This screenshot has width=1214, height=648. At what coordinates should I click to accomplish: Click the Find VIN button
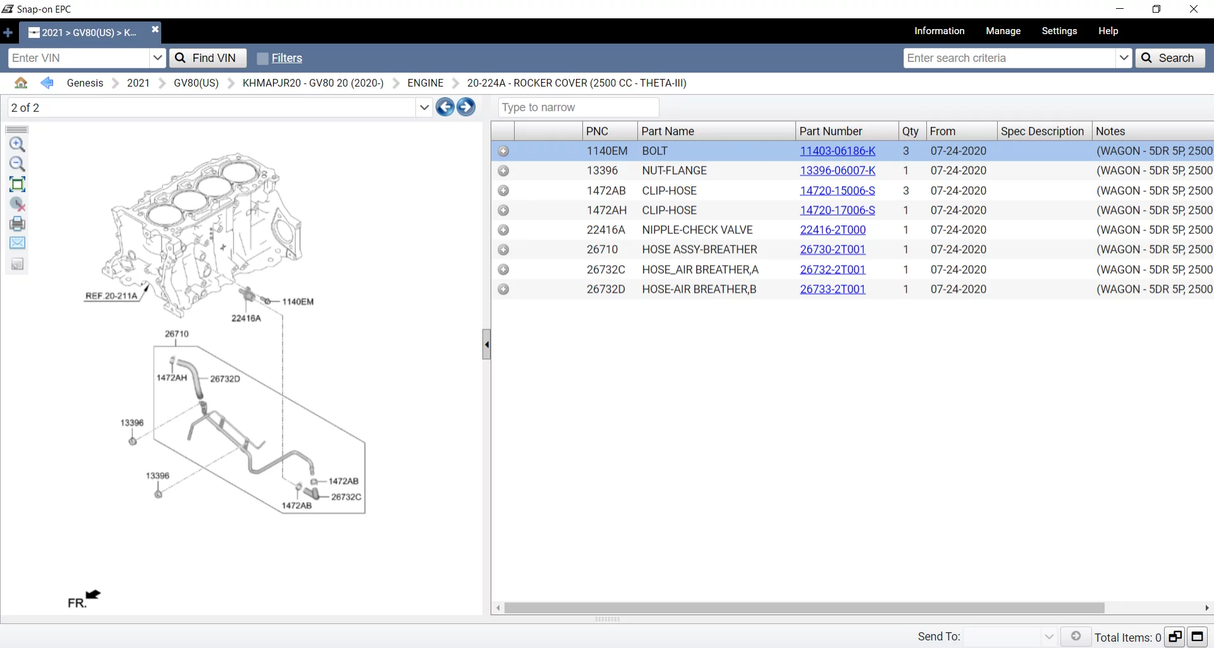coord(207,58)
